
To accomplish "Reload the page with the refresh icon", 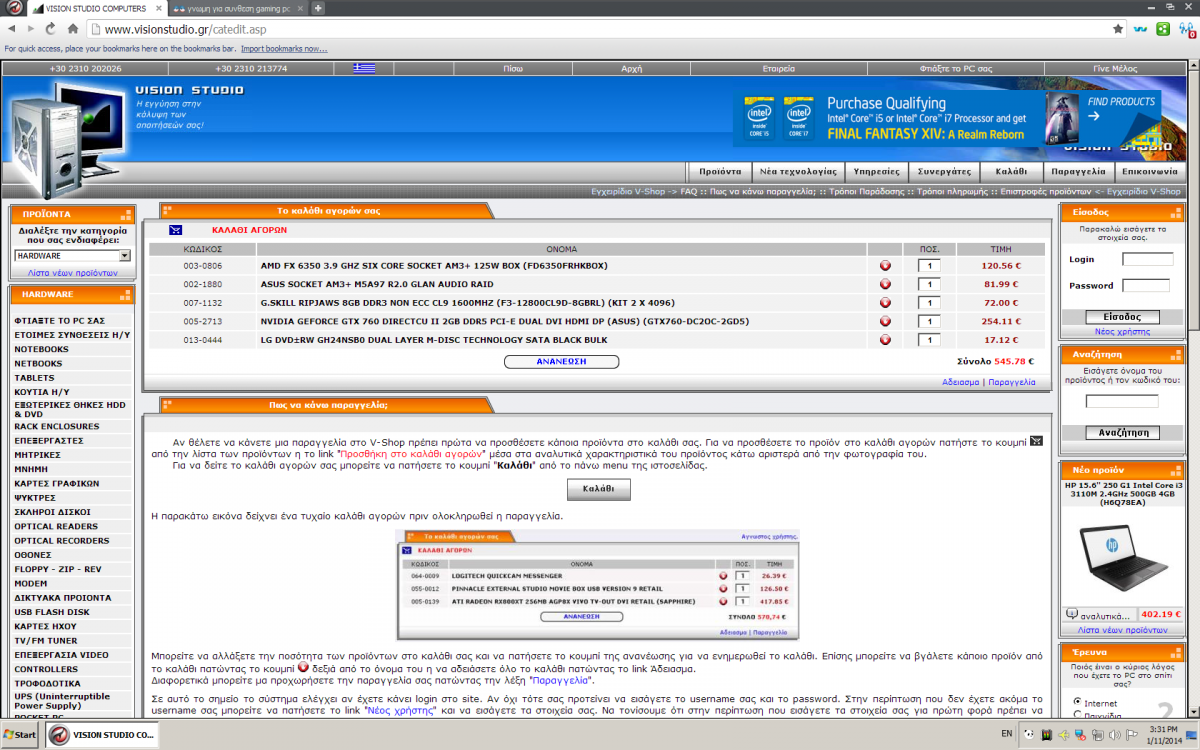I will [53, 29].
